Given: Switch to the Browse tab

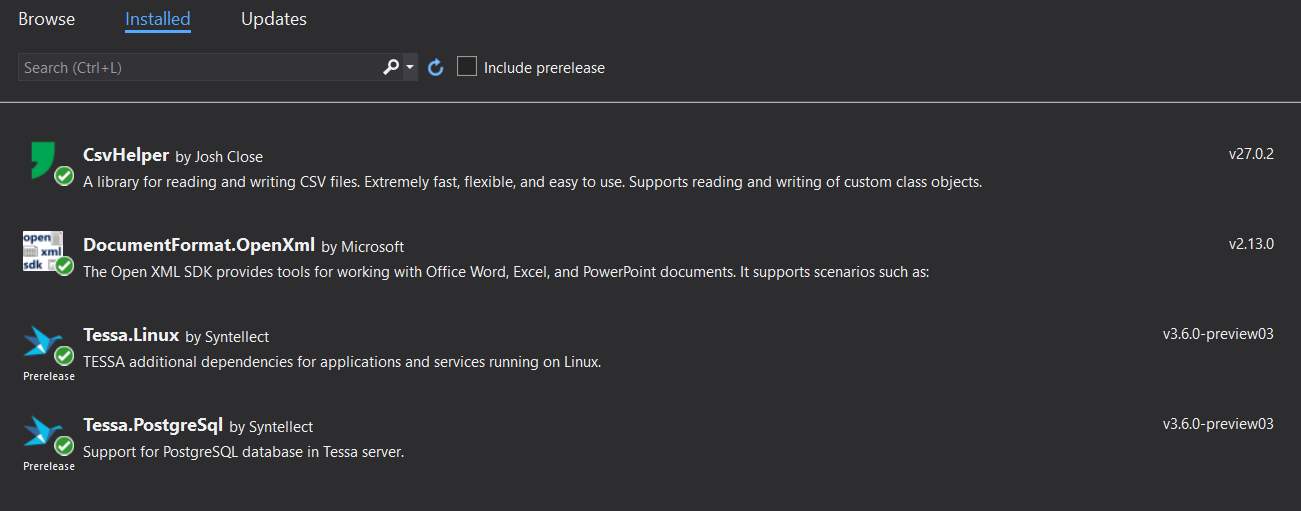Looking at the screenshot, I should click(x=46, y=19).
